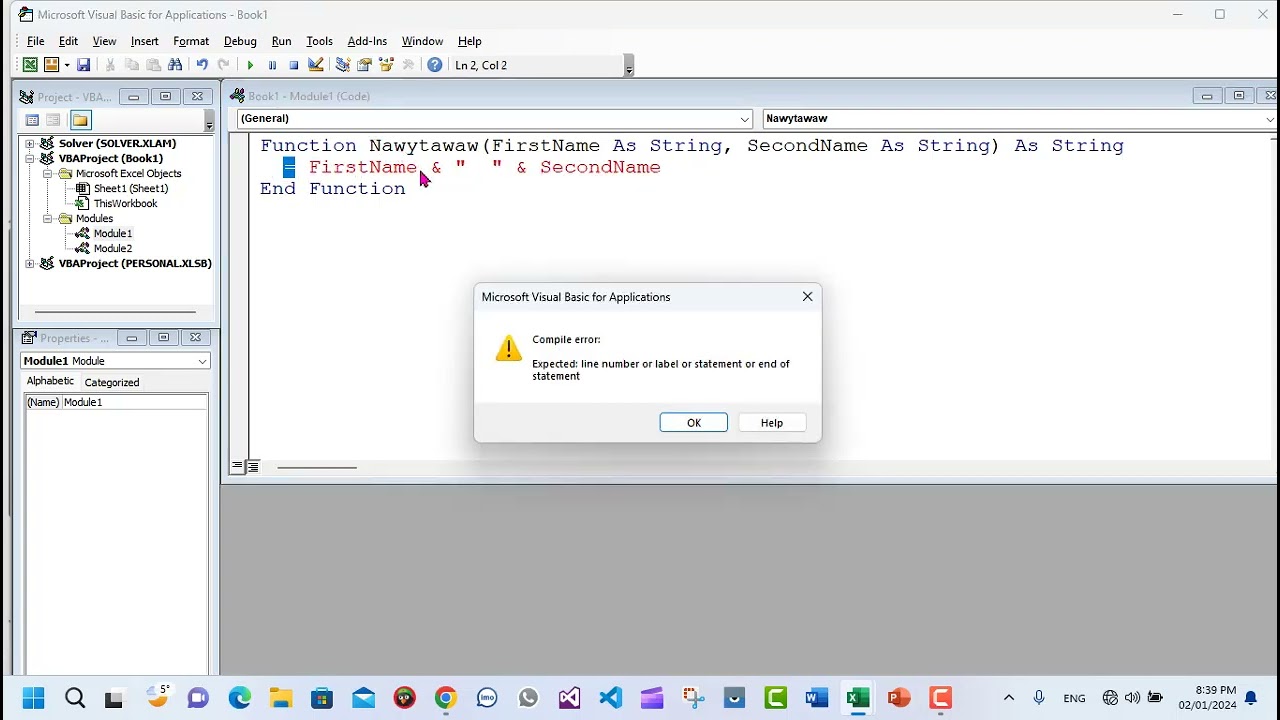Collapse the Modules folder

tap(48, 218)
